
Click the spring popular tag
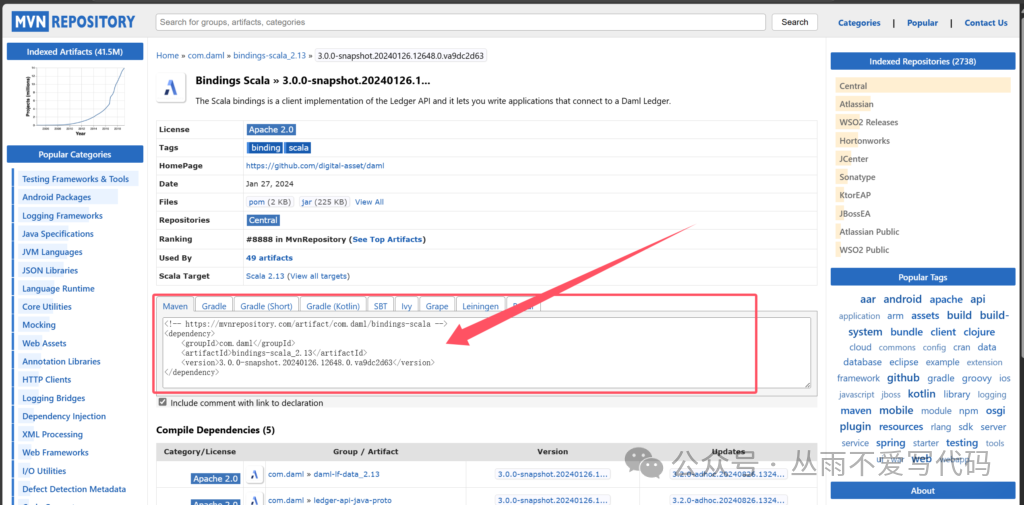pyautogui.click(x=890, y=443)
